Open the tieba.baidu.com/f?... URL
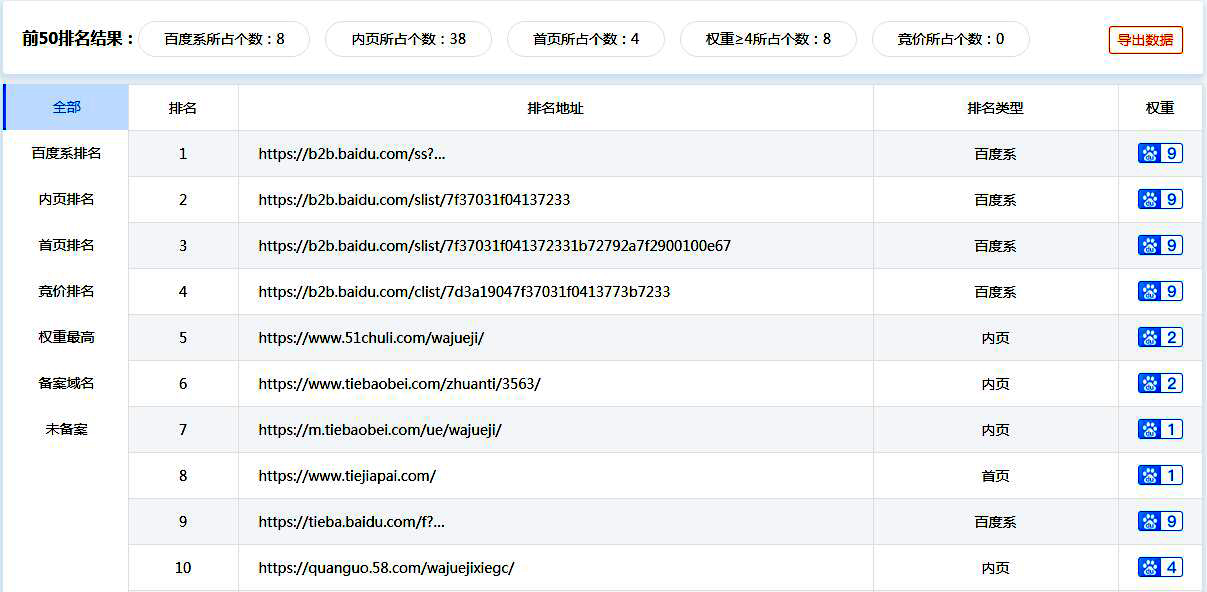1207x592 pixels. point(351,522)
